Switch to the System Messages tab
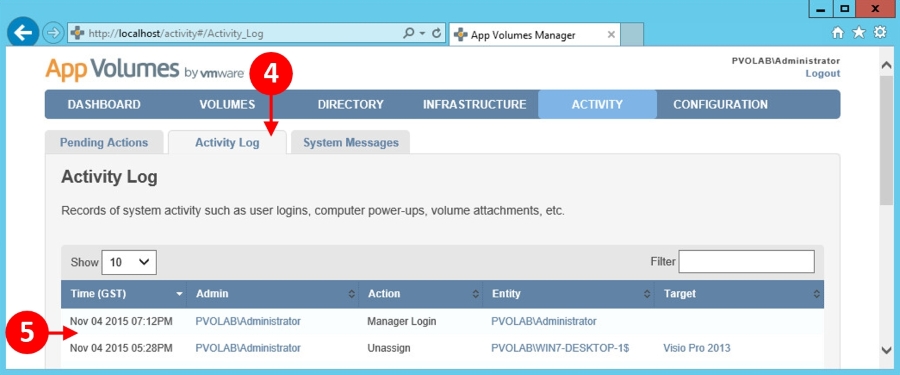This screenshot has height=375, width=900. coord(351,142)
